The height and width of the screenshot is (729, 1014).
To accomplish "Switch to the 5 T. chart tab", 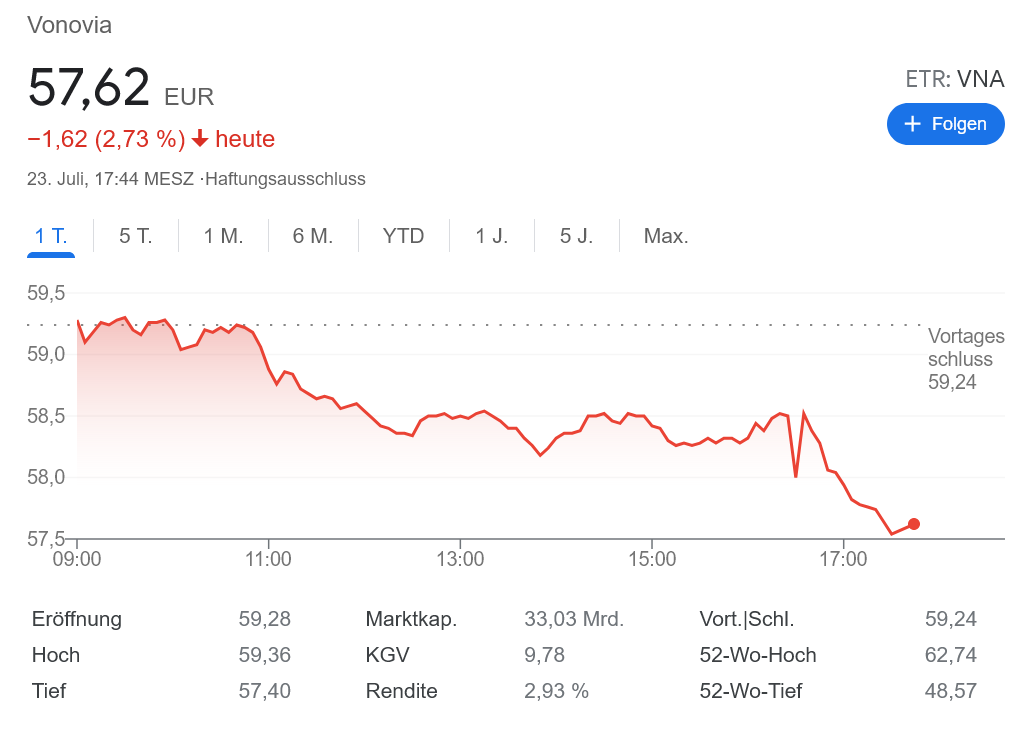I will pyautogui.click(x=135, y=236).
